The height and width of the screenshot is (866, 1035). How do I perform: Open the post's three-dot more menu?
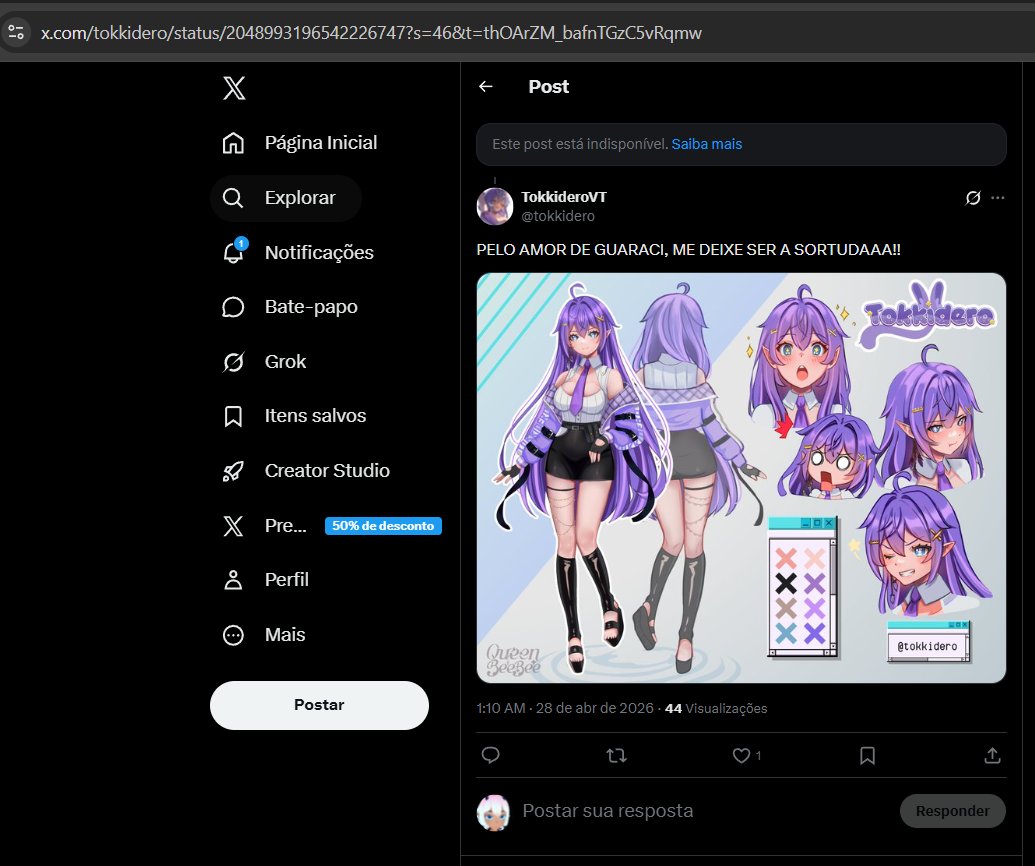tap(997, 197)
